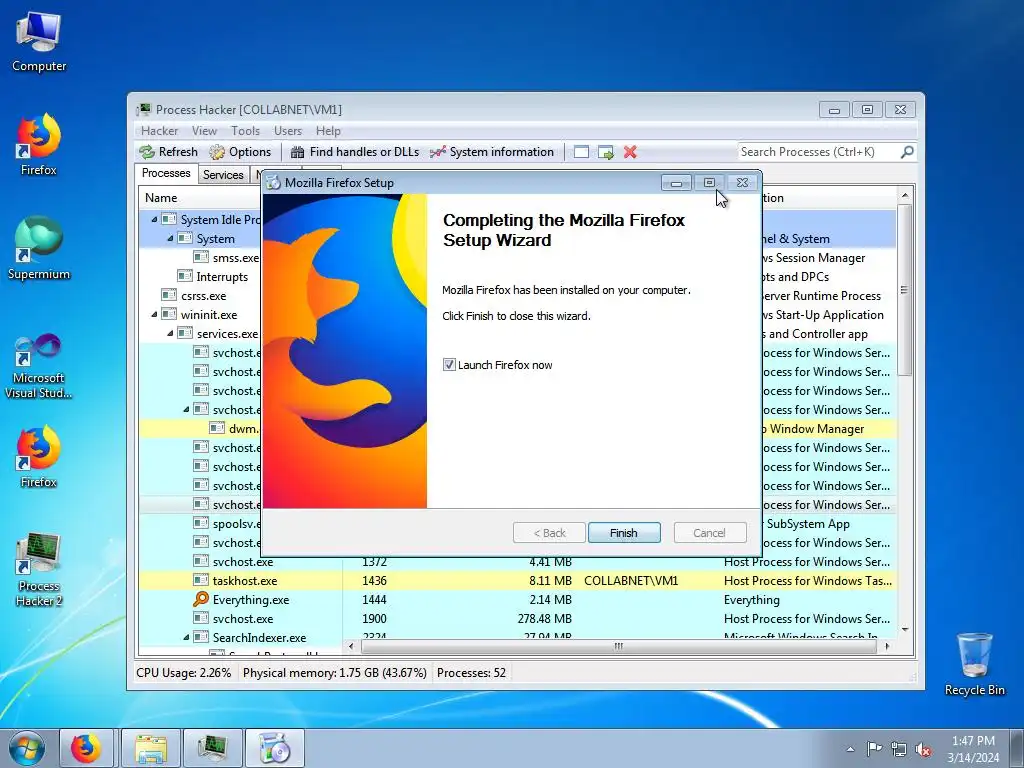Click the csrss.exe process icon
Image resolution: width=1024 pixels, height=768 pixels.
pyautogui.click(x=169, y=296)
